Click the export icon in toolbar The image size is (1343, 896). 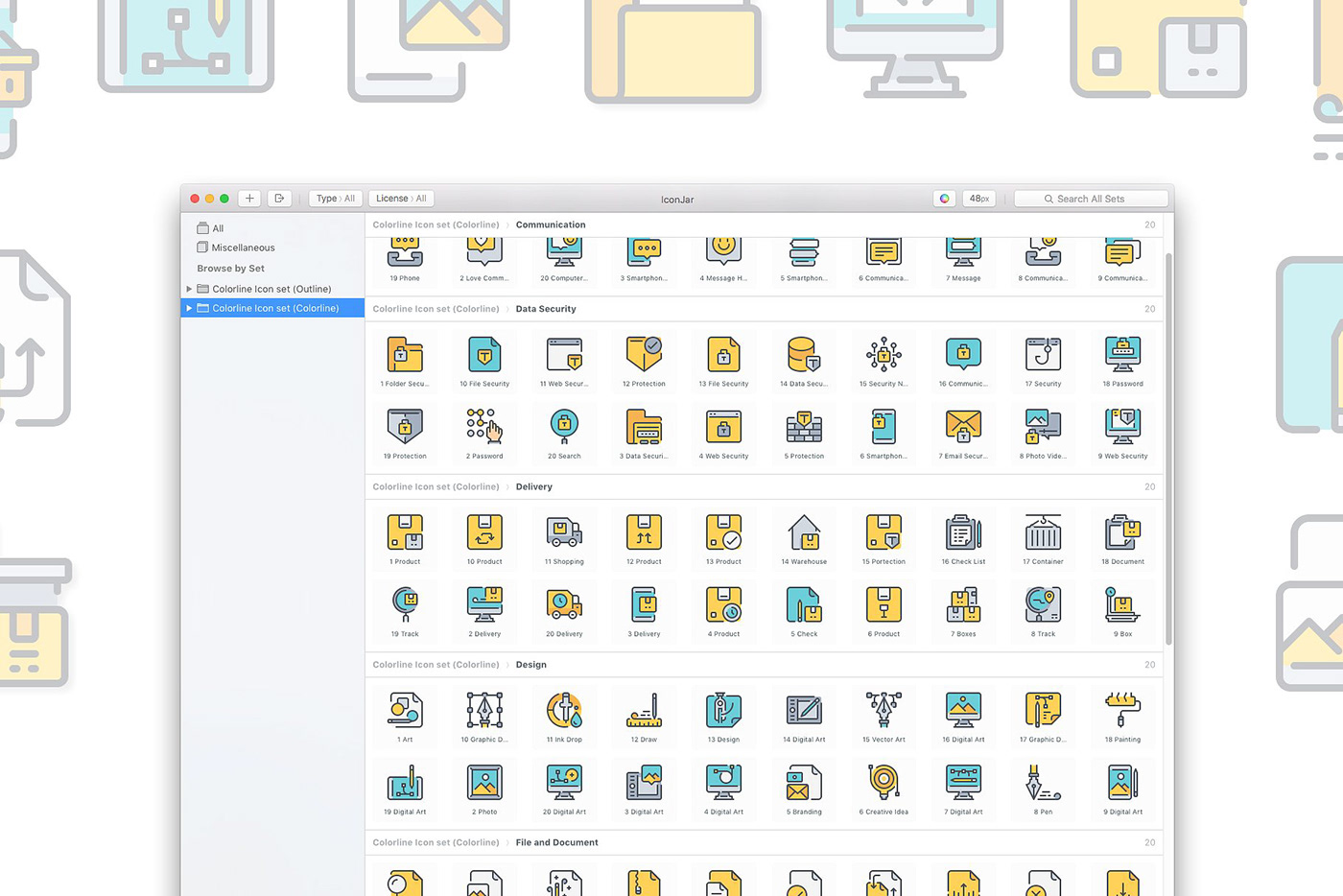[279, 199]
